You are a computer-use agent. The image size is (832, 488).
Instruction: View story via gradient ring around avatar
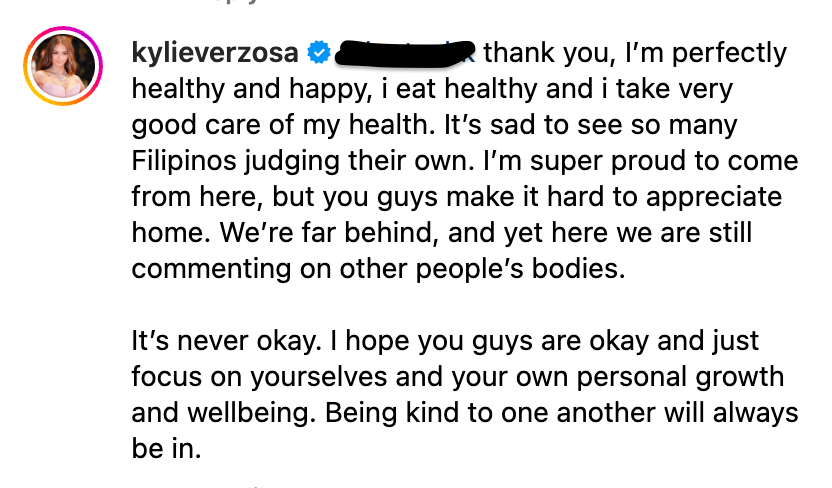coord(63,66)
